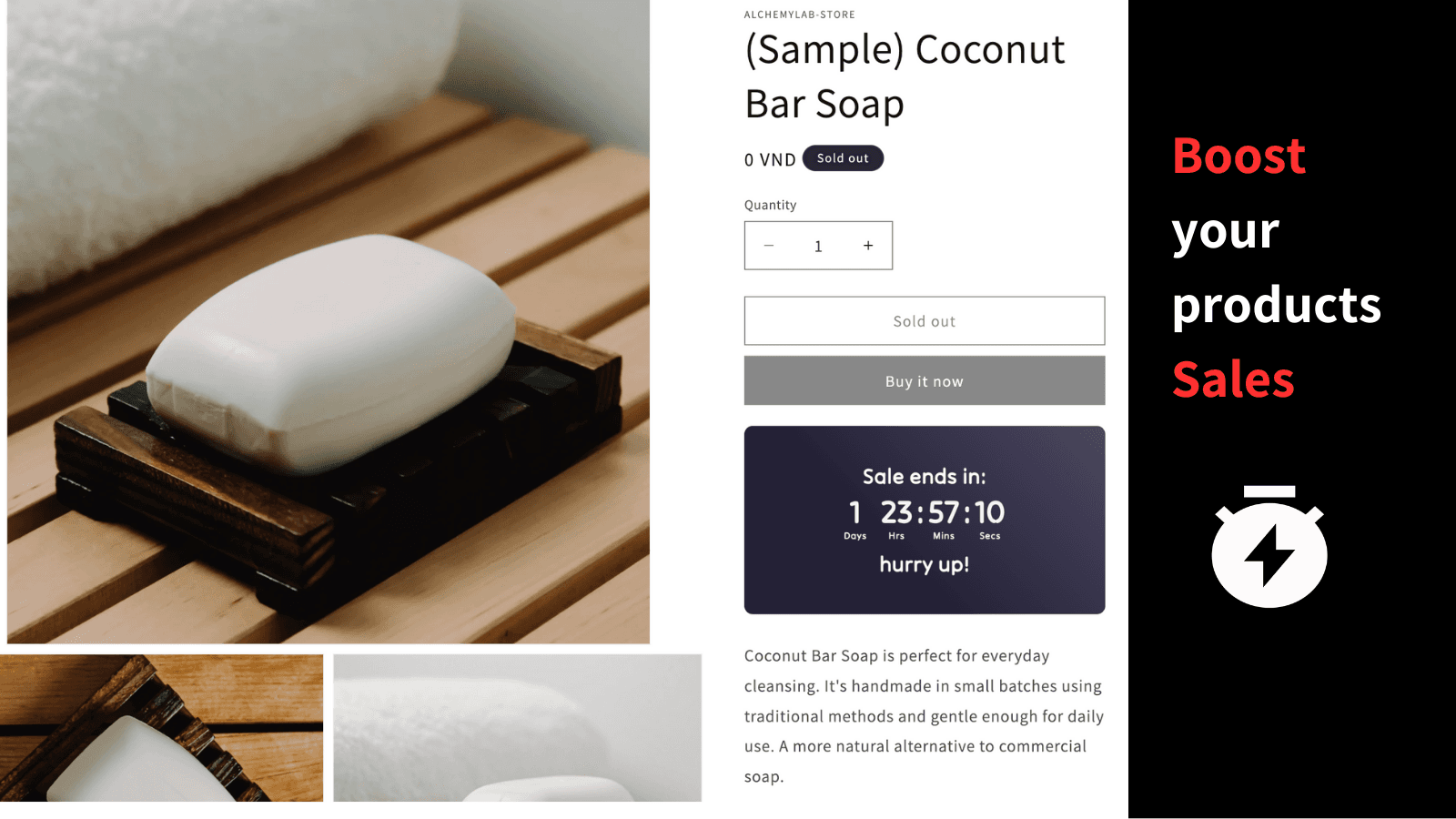Click the Sold out badge beside price
The image size is (1456, 819).
[843, 158]
